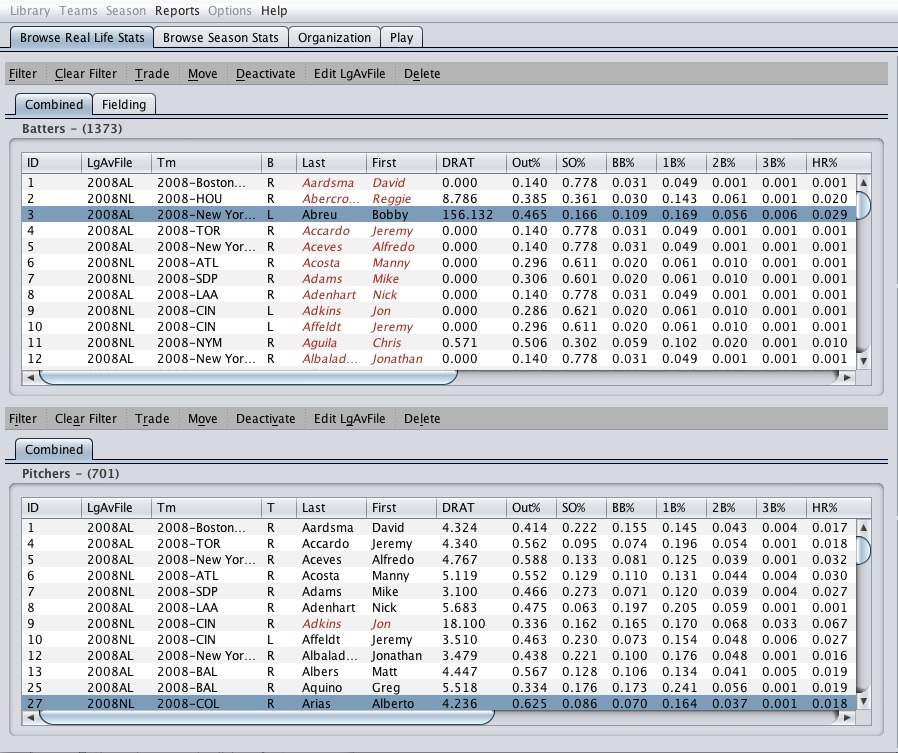Image resolution: width=898 pixels, height=753 pixels.
Task: Switch to Browse Season Stats tab
Action: pos(220,38)
